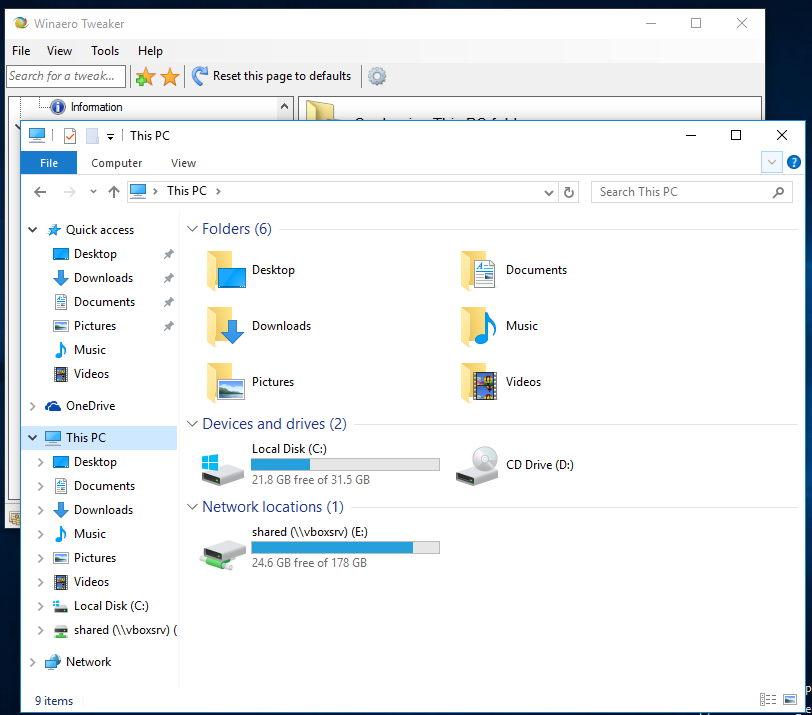The height and width of the screenshot is (715, 812).
Task: Expand the OneDrive tree entry
Action: [x=31, y=405]
